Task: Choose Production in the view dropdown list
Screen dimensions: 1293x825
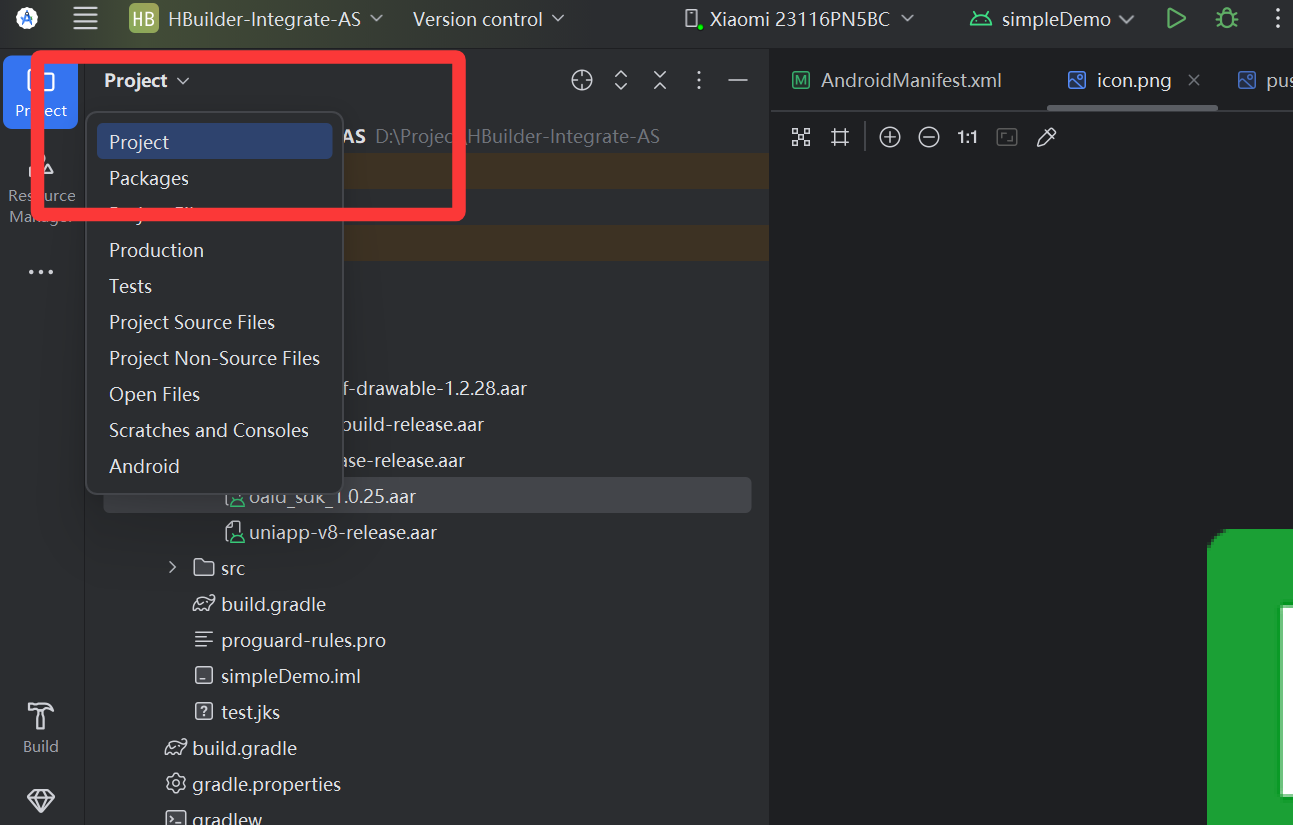Action: click(214, 250)
